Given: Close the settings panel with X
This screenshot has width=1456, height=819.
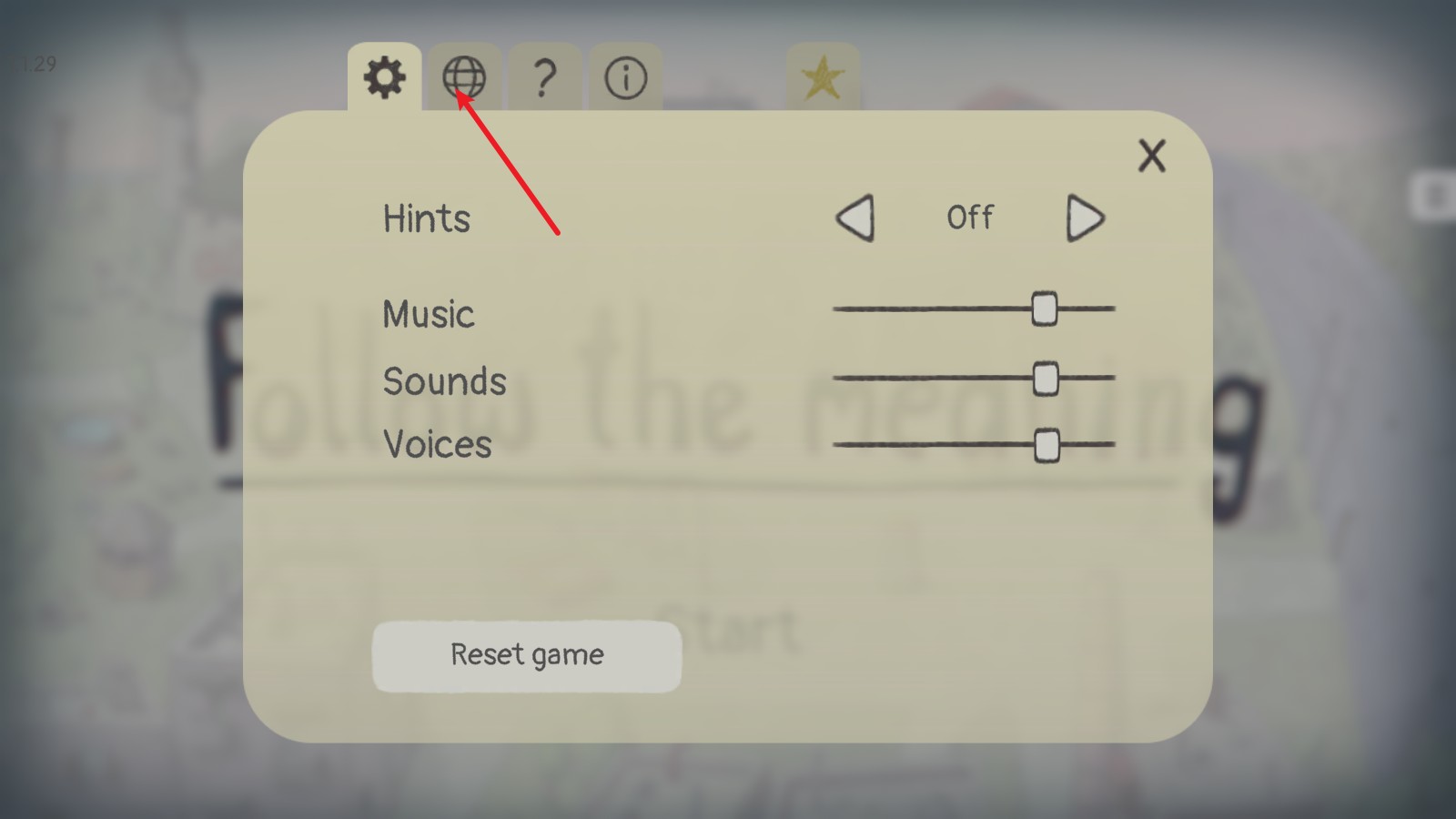Looking at the screenshot, I should pyautogui.click(x=1152, y=156).
